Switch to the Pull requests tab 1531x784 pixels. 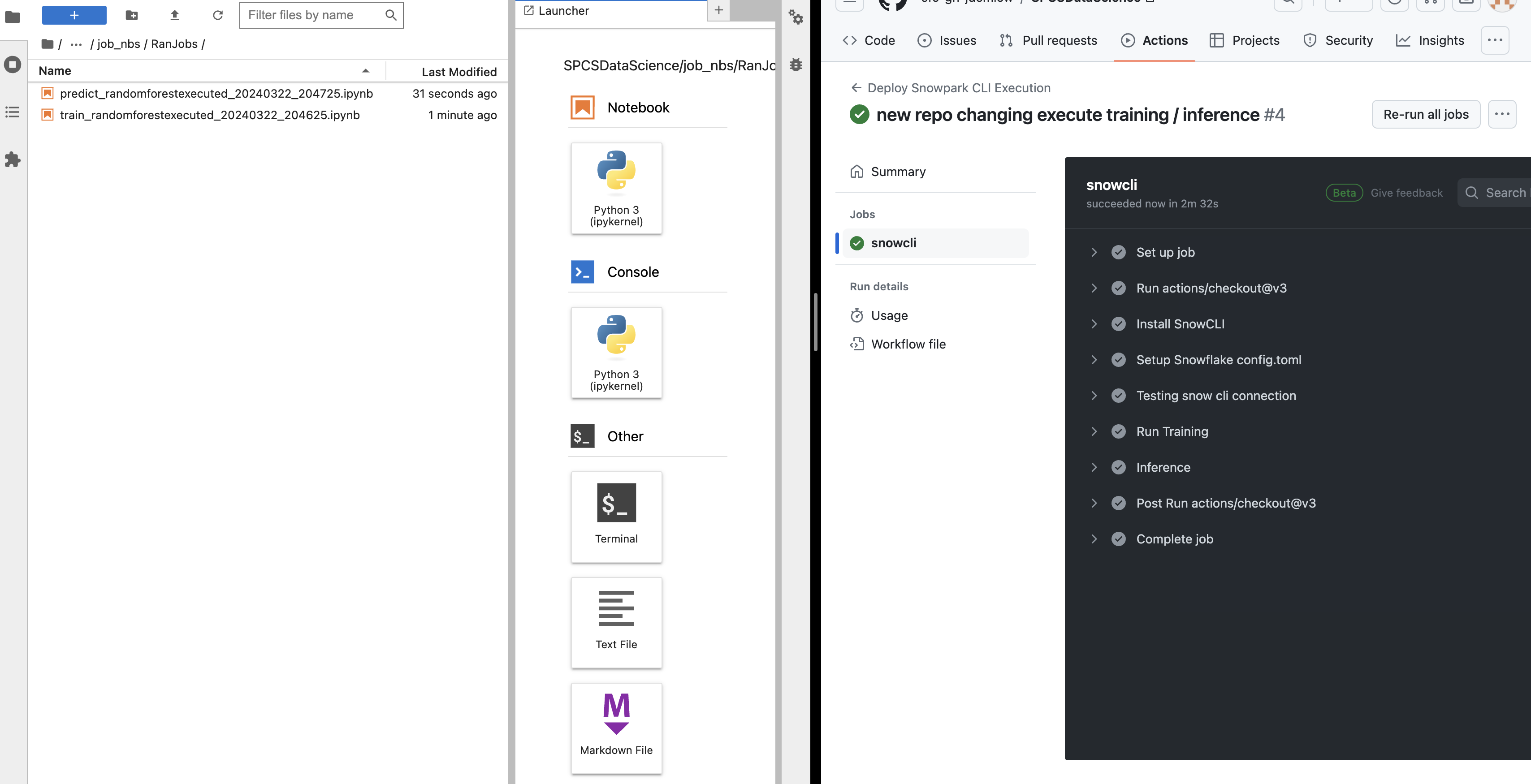pos(1048,40)
